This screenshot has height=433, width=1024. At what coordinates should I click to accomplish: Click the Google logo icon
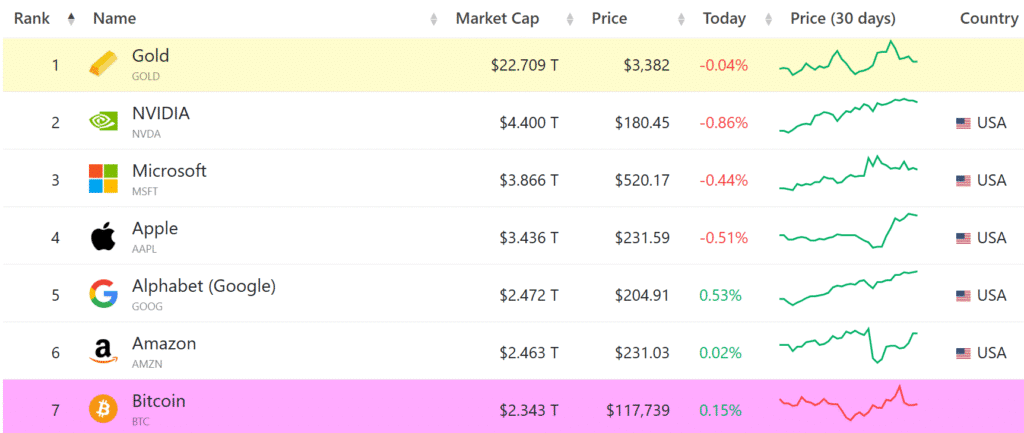[103, 295]
